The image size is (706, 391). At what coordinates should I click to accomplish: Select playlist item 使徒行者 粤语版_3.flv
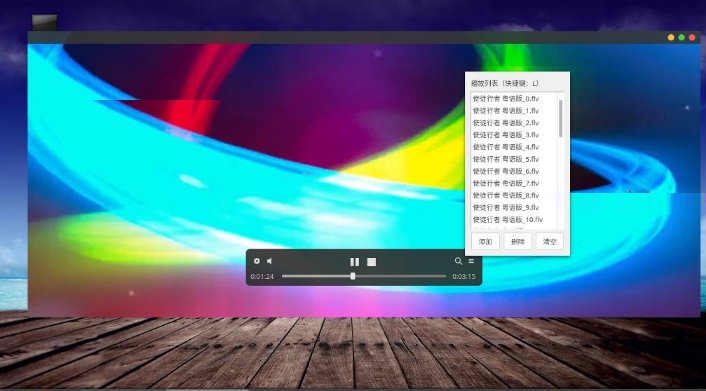(514, 135)
